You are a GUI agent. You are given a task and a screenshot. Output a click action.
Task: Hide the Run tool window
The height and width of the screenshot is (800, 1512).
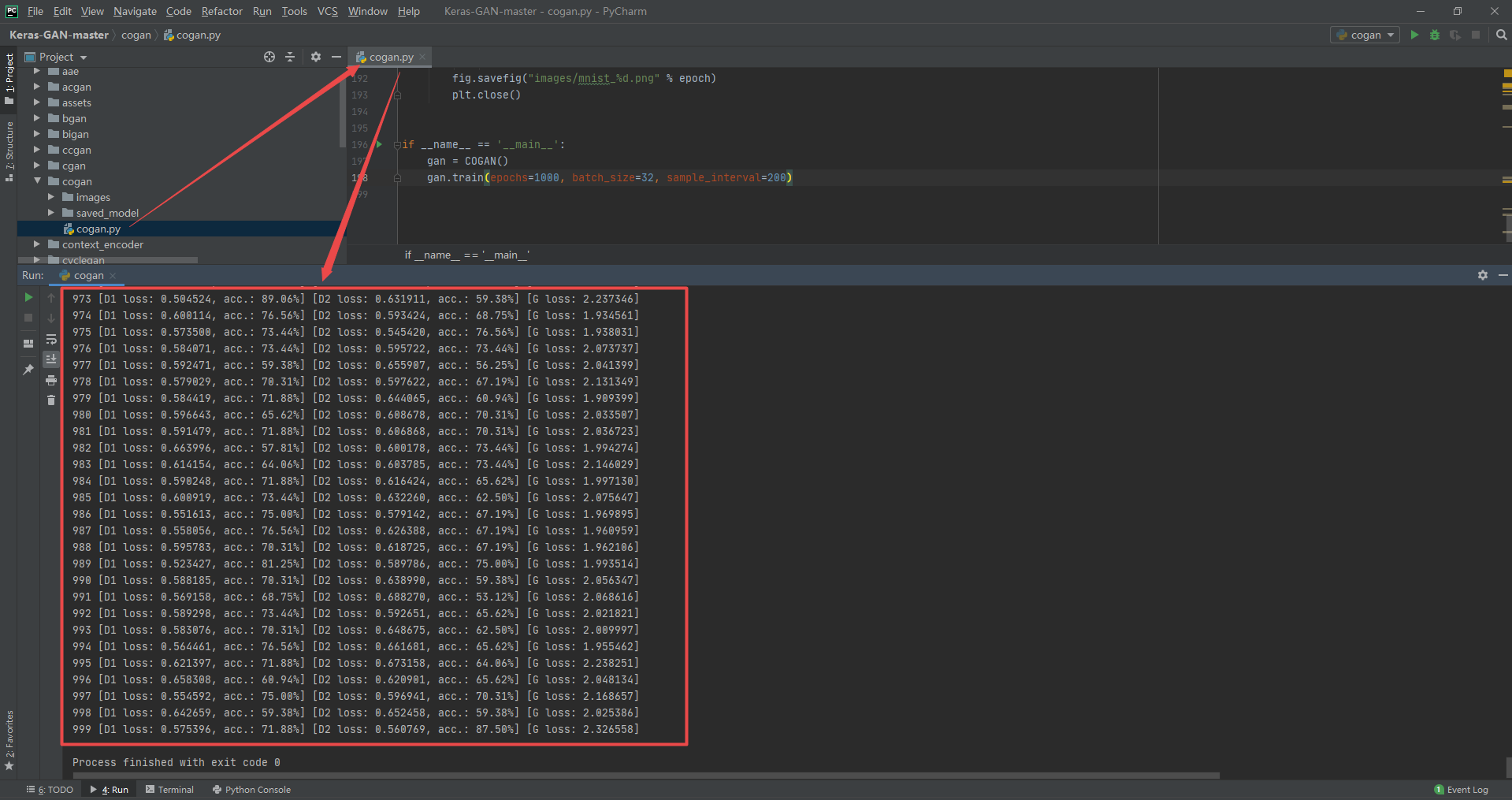click(x=1503, y=275)
